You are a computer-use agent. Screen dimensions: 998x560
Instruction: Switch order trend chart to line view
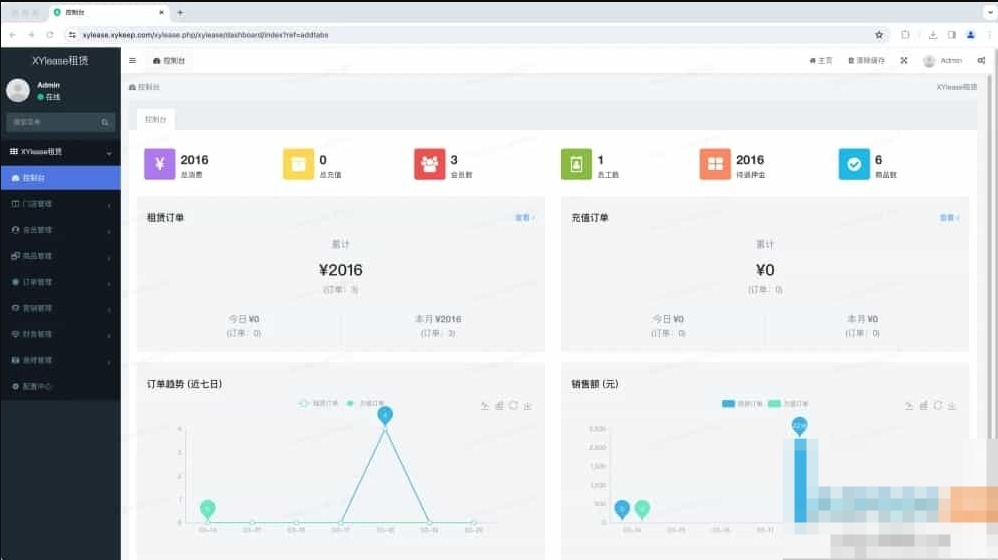pyautogui.click(x=485, y=405)
